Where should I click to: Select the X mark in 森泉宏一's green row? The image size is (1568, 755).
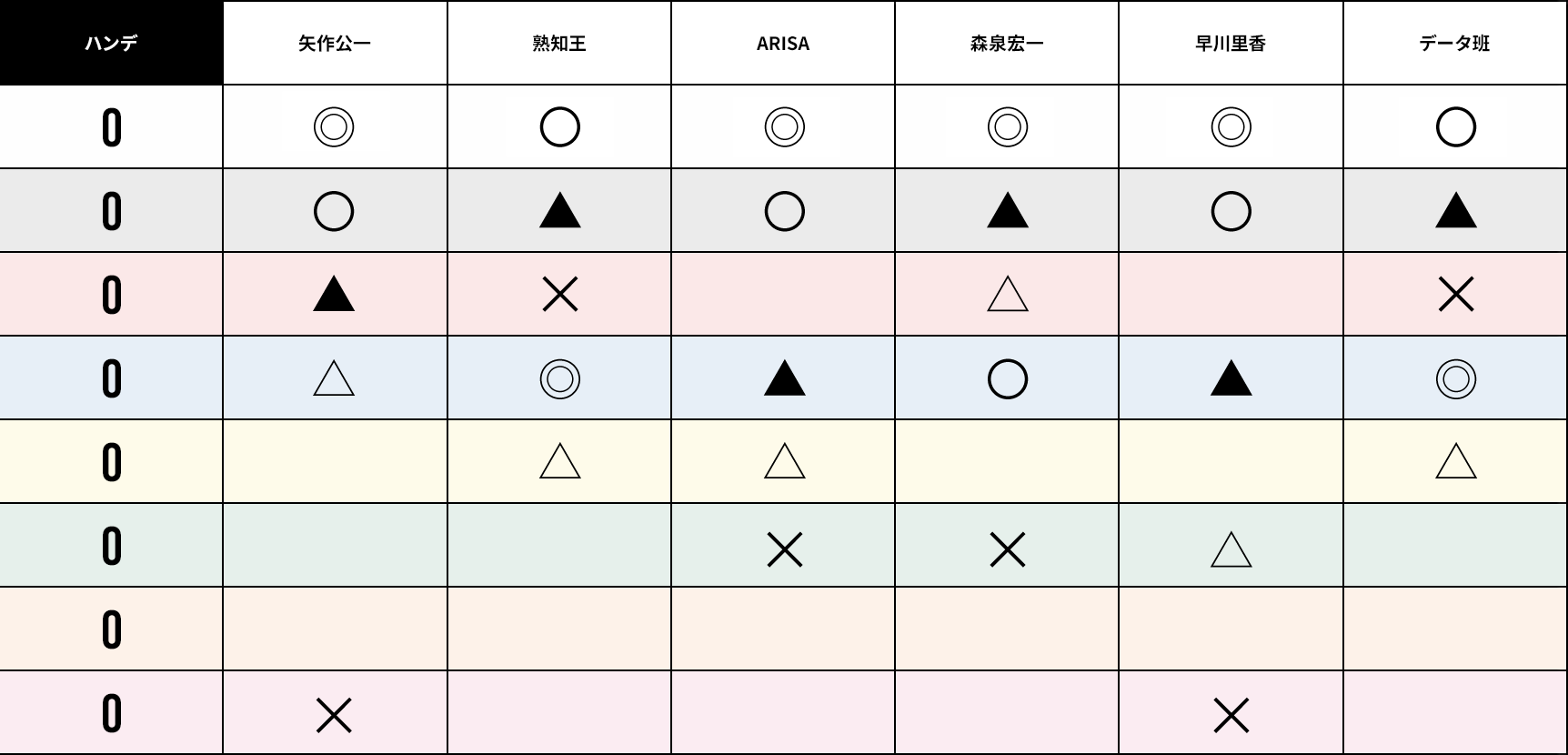click(1007, 549)
